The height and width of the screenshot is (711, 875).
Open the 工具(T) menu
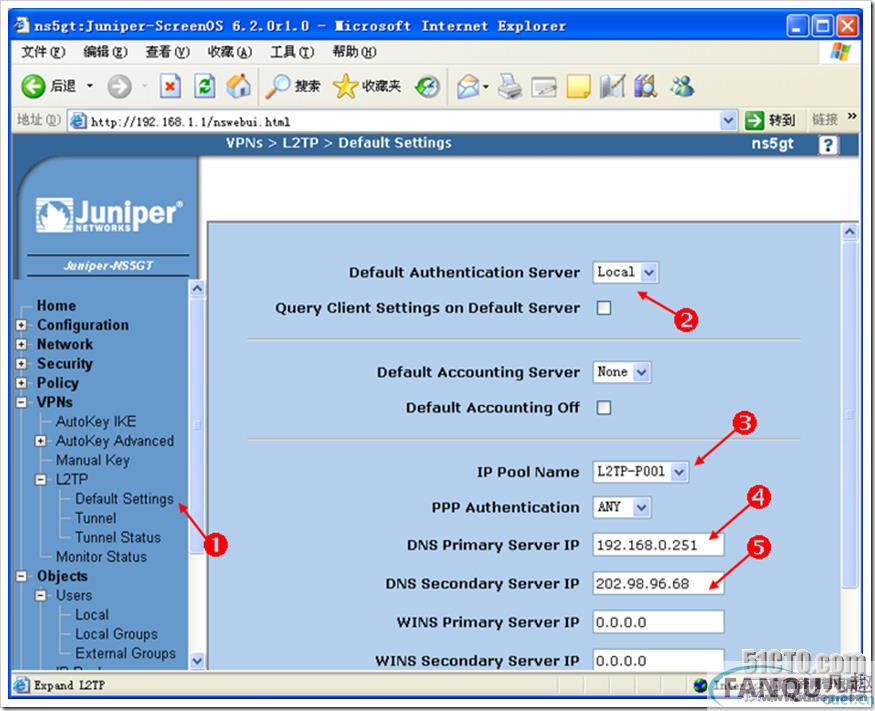pos(292,52)
